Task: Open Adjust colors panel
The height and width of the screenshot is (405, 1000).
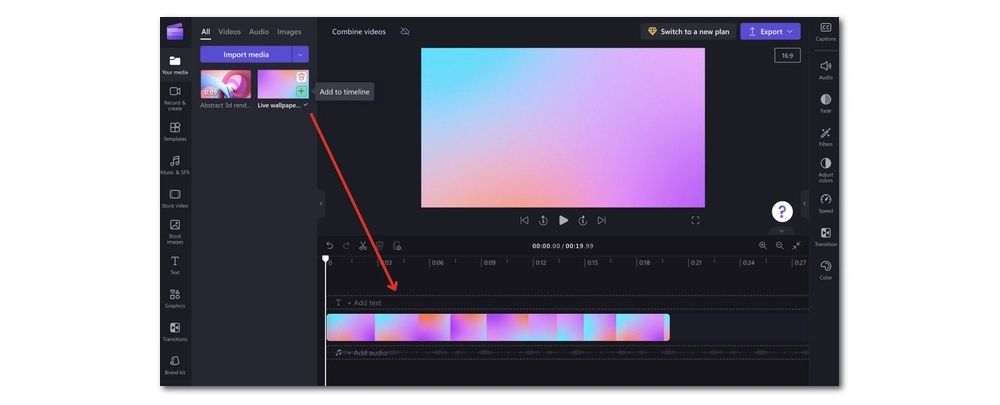Action: 825,170
